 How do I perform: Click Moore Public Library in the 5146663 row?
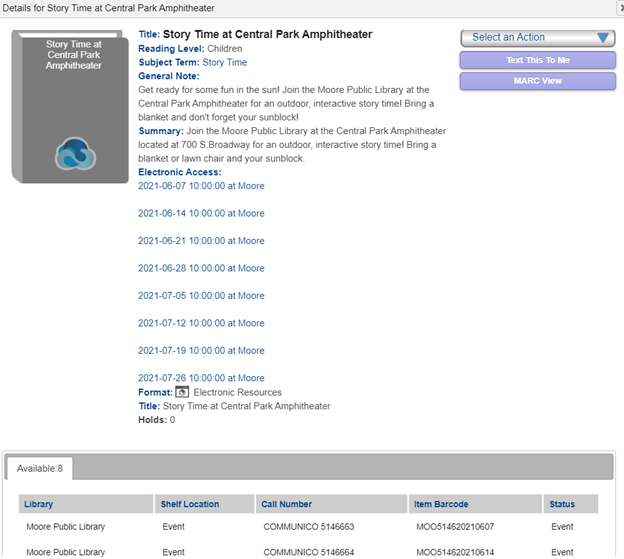[x=66, y=527]
